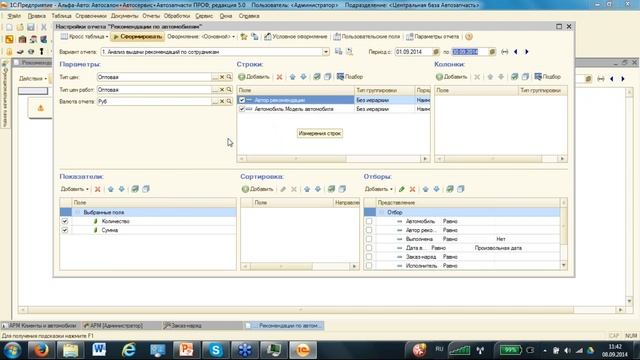The width and height of the screenshot is (640, 360).
Task: Open the Документы menu
Action: [124, 16]
